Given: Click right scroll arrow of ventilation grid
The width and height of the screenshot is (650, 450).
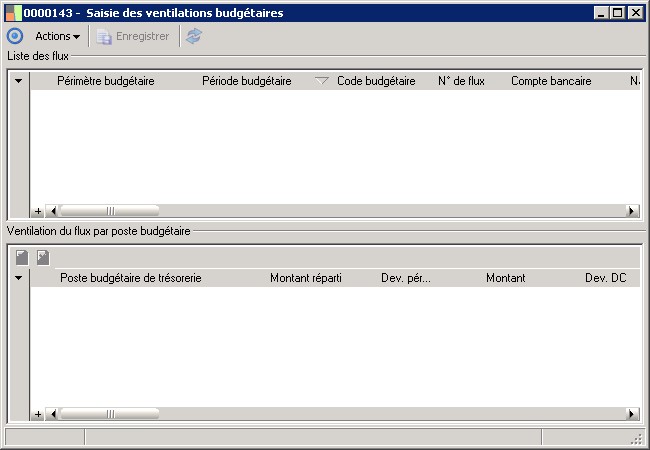Looking at the screenshot, I should [x=632, y=414].
